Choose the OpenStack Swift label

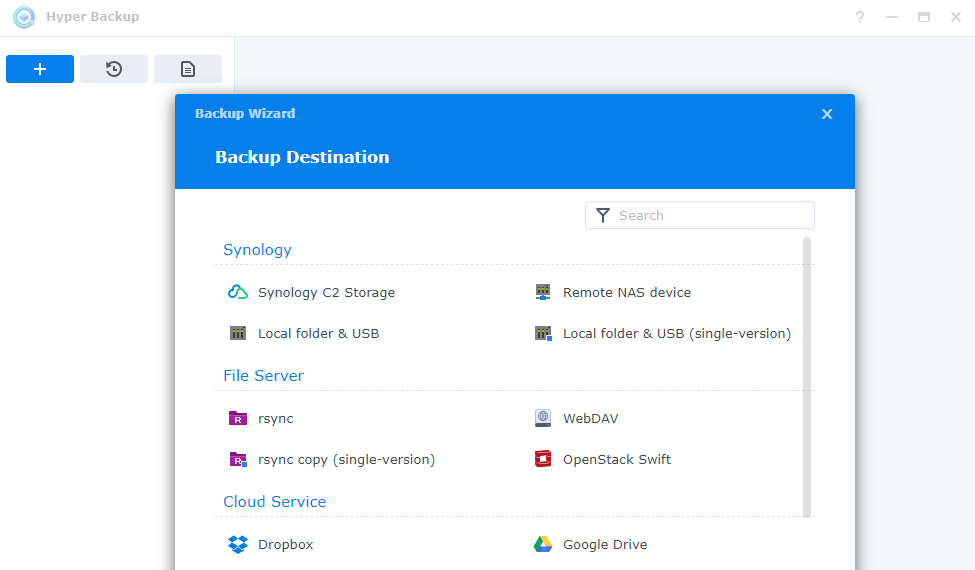pyautogui.click(x=617, y=460)
